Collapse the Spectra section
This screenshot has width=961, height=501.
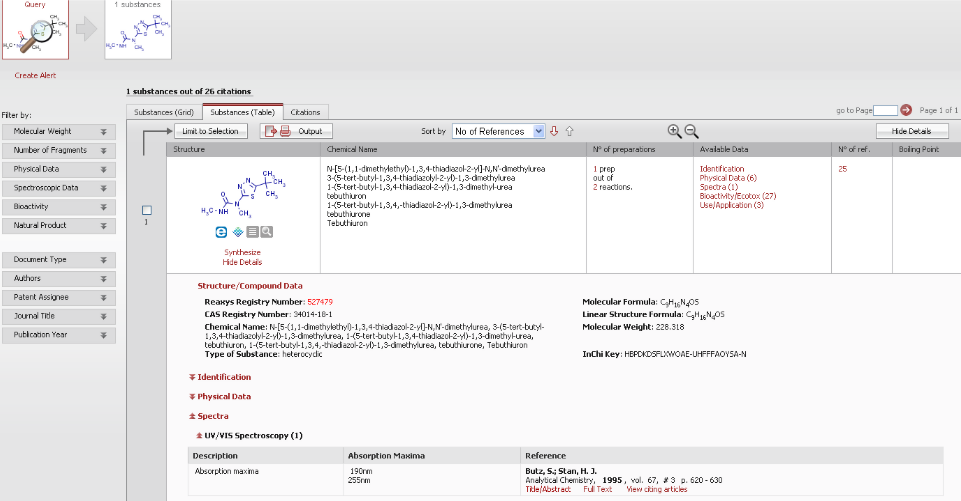(209, 416)
